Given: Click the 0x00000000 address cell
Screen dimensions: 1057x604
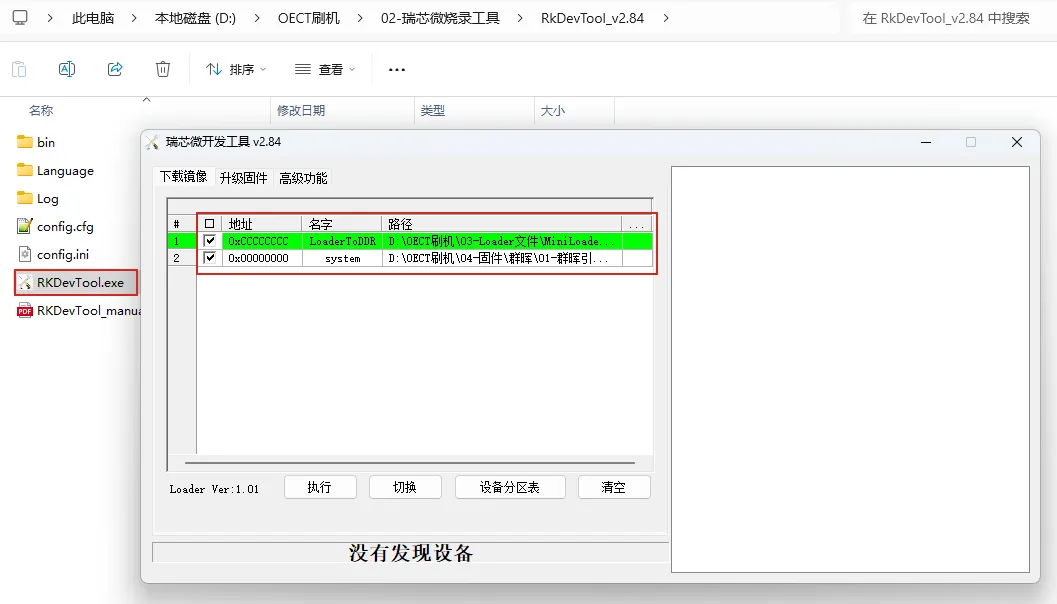Looking at the screenshot, I should (262, 258).
